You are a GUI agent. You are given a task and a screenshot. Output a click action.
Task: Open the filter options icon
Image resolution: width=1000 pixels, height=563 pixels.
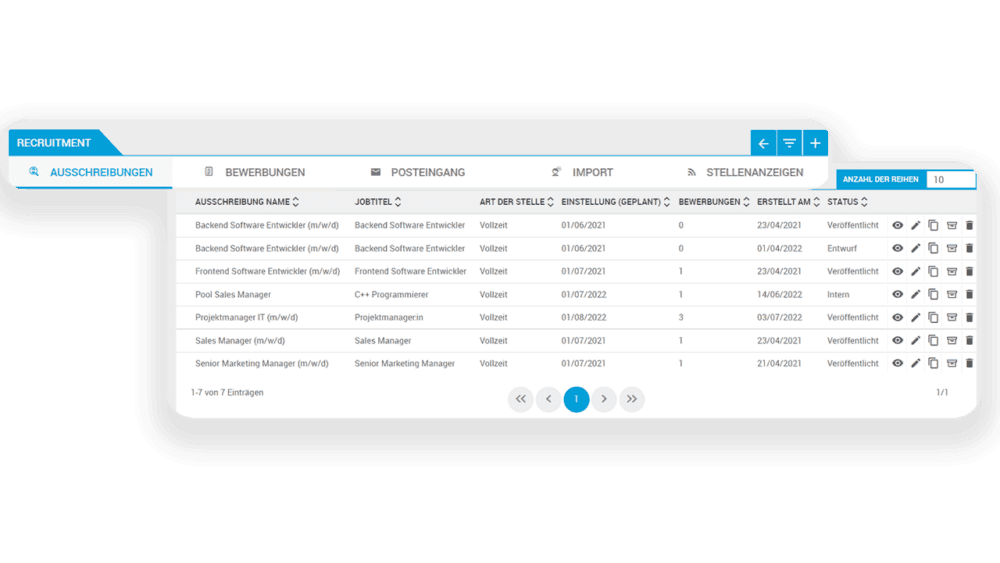790,144
